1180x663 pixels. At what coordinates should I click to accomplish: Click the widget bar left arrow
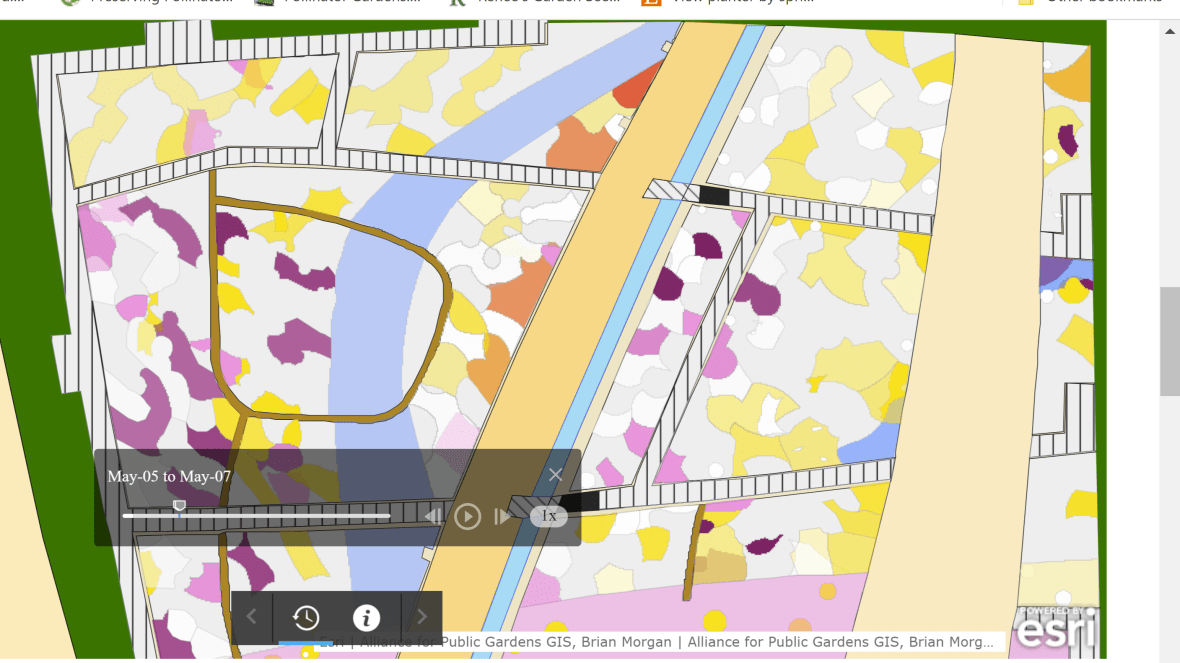coord(252,618)
